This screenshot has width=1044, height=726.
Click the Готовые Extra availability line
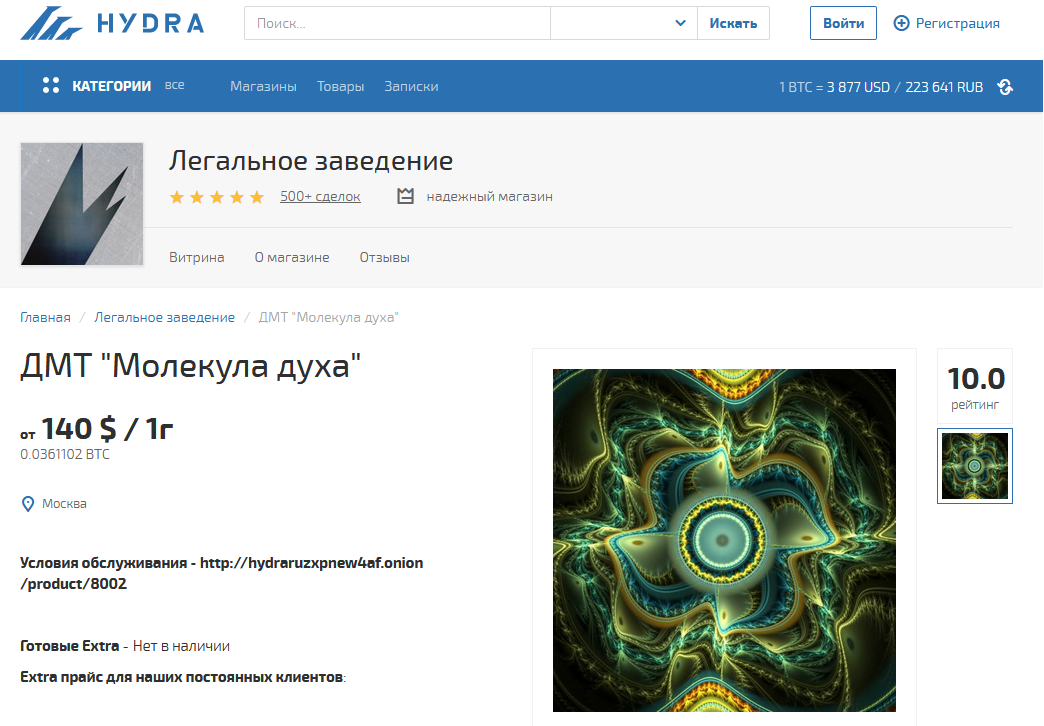pos(125,646)
